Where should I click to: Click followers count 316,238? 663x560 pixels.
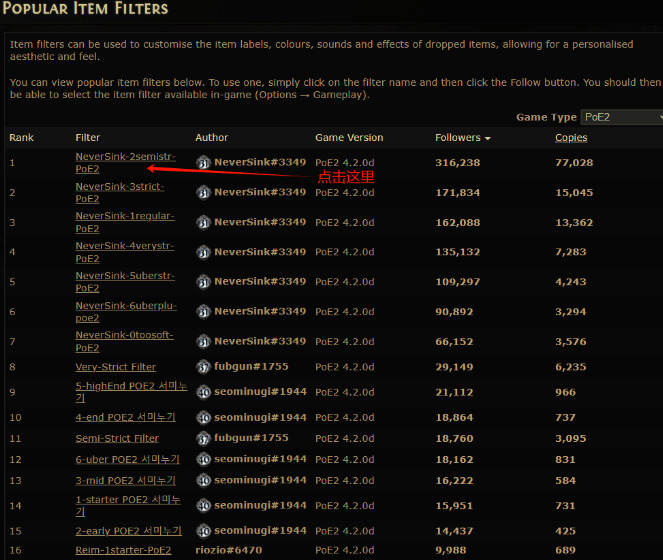pyautogui.click(x=458, y=163)
